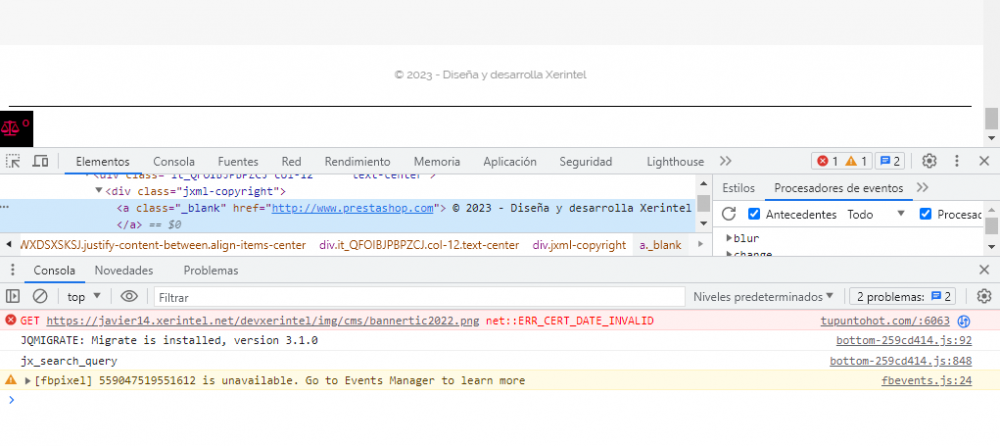1000x446 pixels.
Task: Click the Diseña y desarrolla Xerintel footer link
Action: pos(490,75)
